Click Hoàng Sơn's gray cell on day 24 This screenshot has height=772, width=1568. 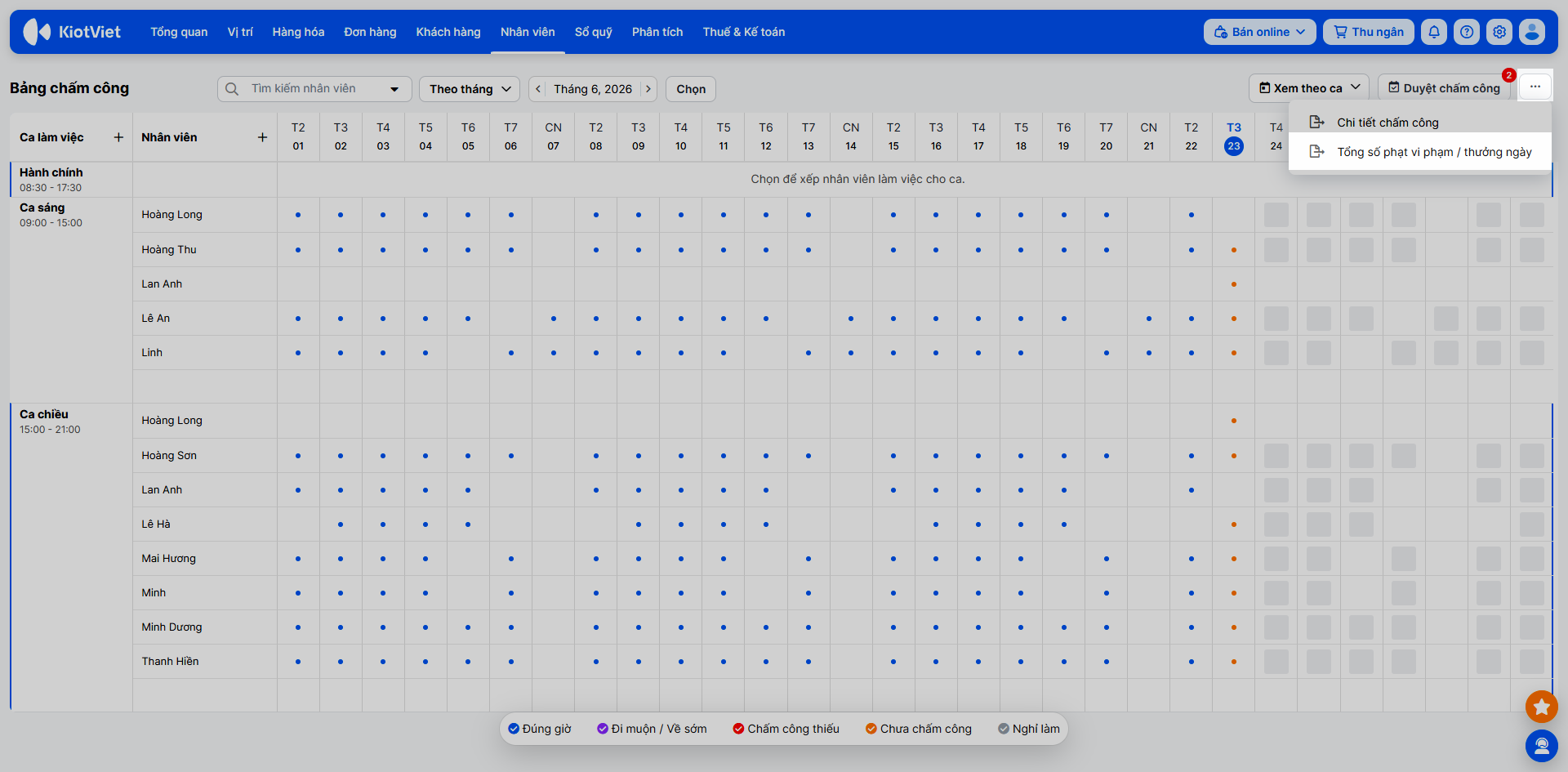1276,456
